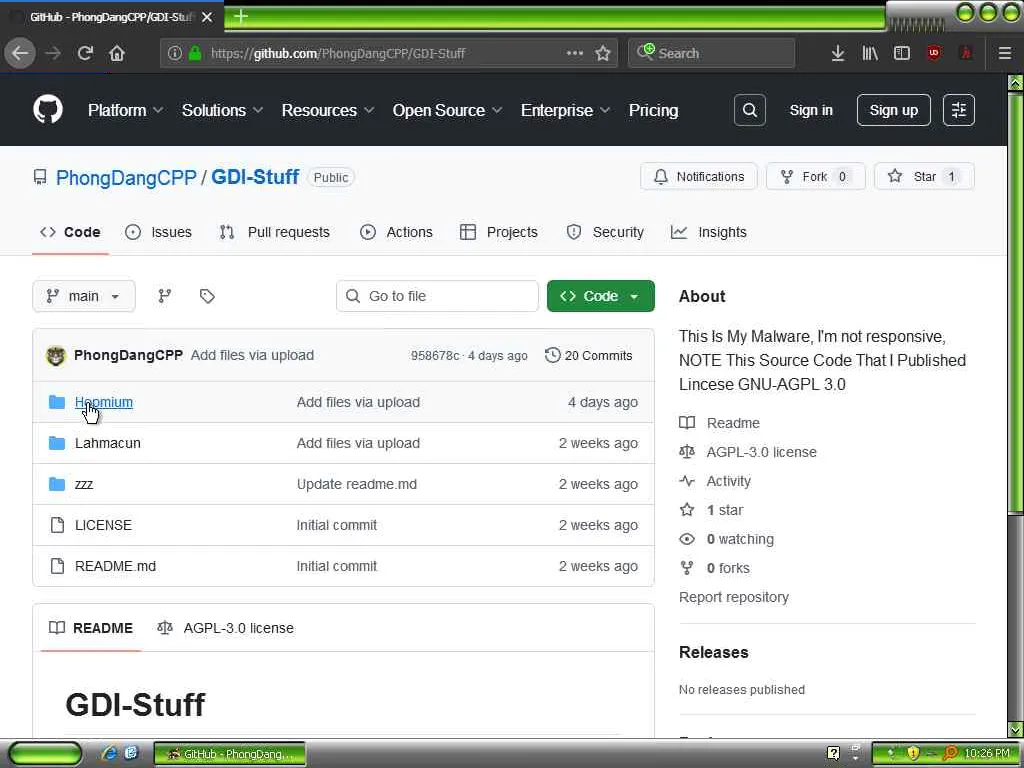Open page actions three-dot menu in address bar
The height and width of the screenshot is (768, 1024).
point(575,53)
